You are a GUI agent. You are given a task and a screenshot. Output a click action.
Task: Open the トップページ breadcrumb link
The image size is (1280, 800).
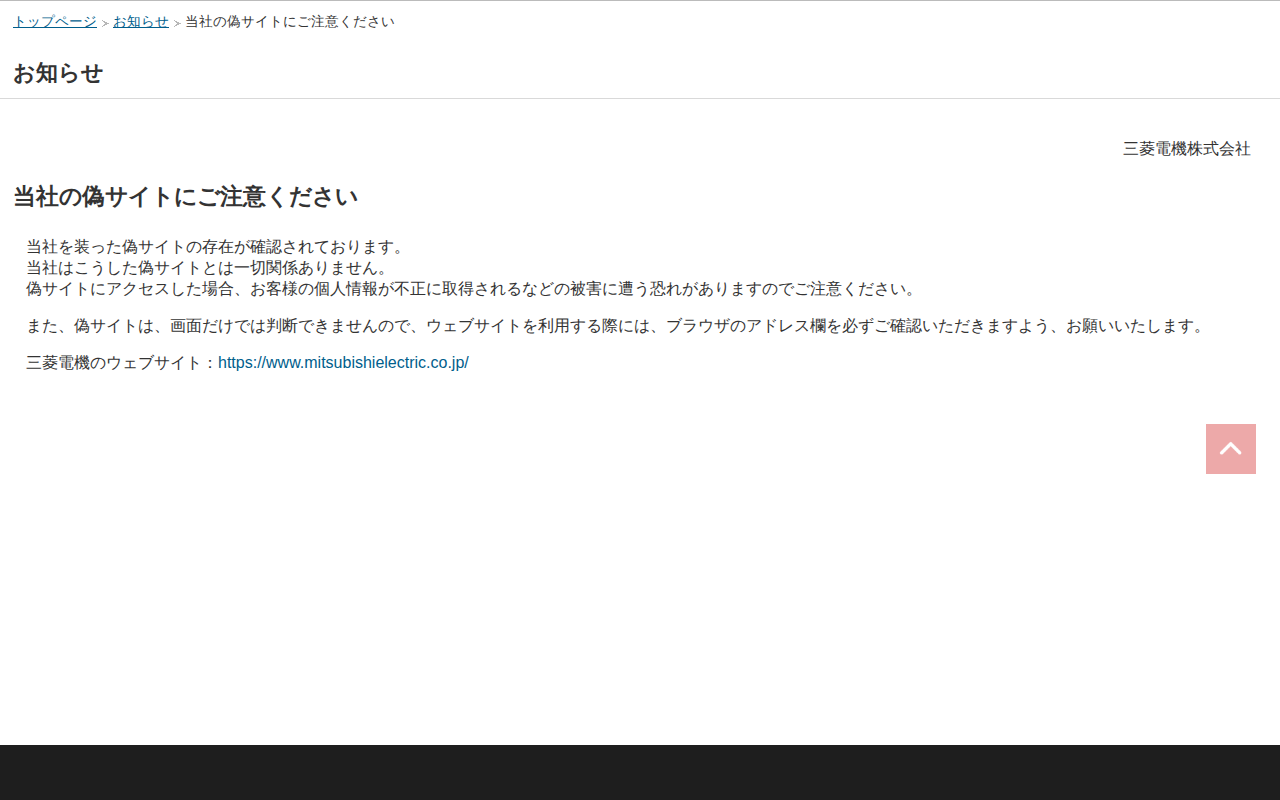coord(55,21)
